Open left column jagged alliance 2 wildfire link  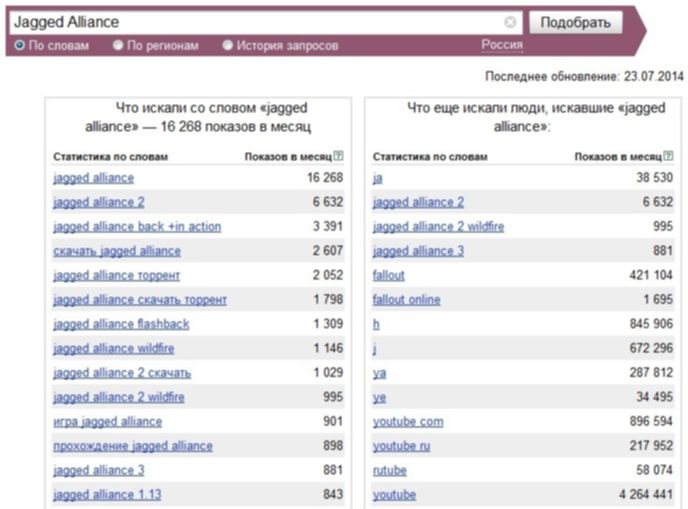[118, 397]
